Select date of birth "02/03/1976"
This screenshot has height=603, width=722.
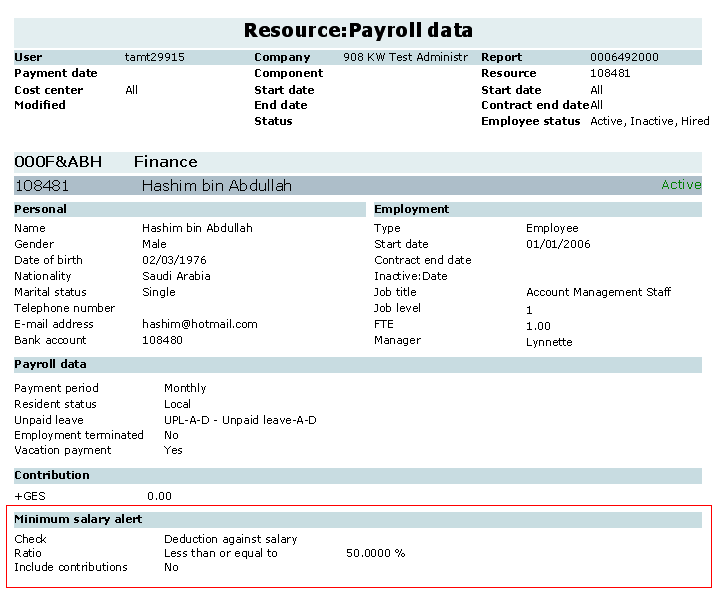174,260
